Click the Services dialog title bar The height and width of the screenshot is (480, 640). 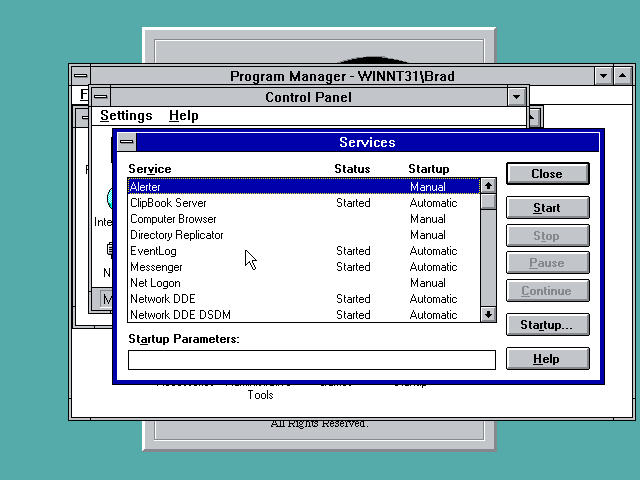click(367, 142)
